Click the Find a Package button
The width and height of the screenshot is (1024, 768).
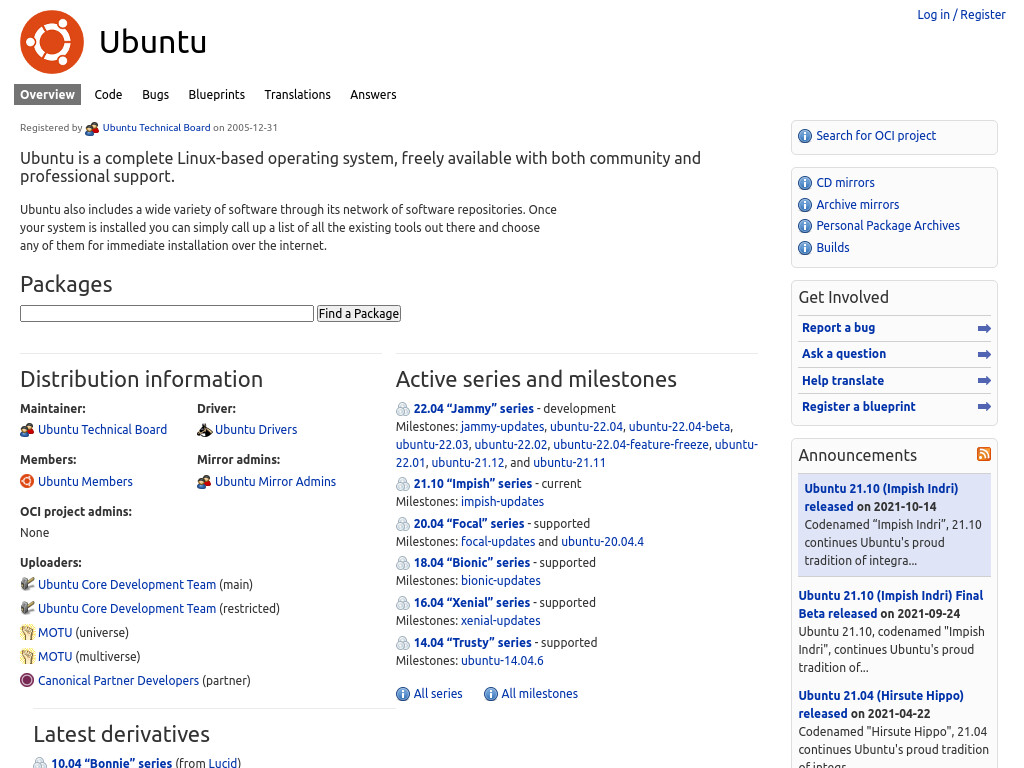pos(359,313)
